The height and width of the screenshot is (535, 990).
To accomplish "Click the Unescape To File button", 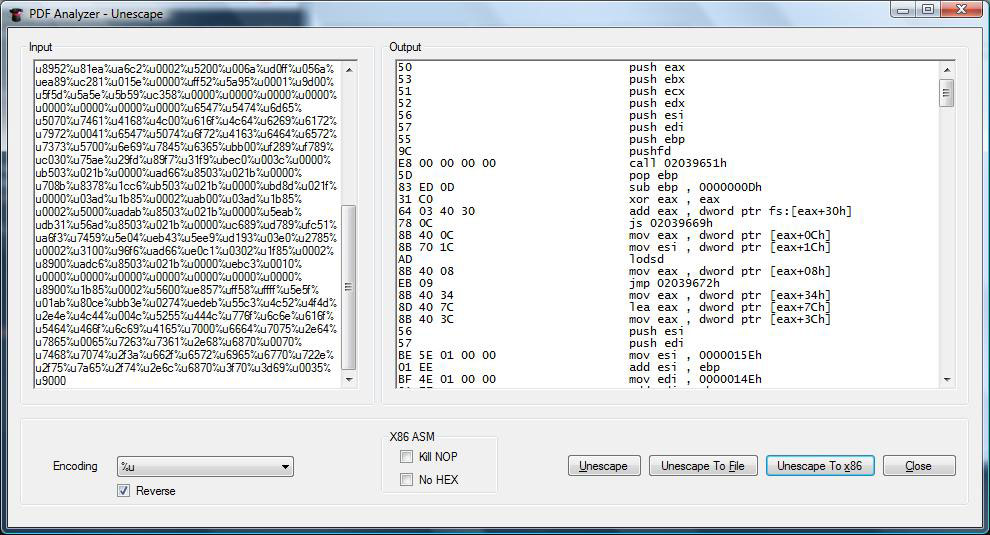I will 702,466.
